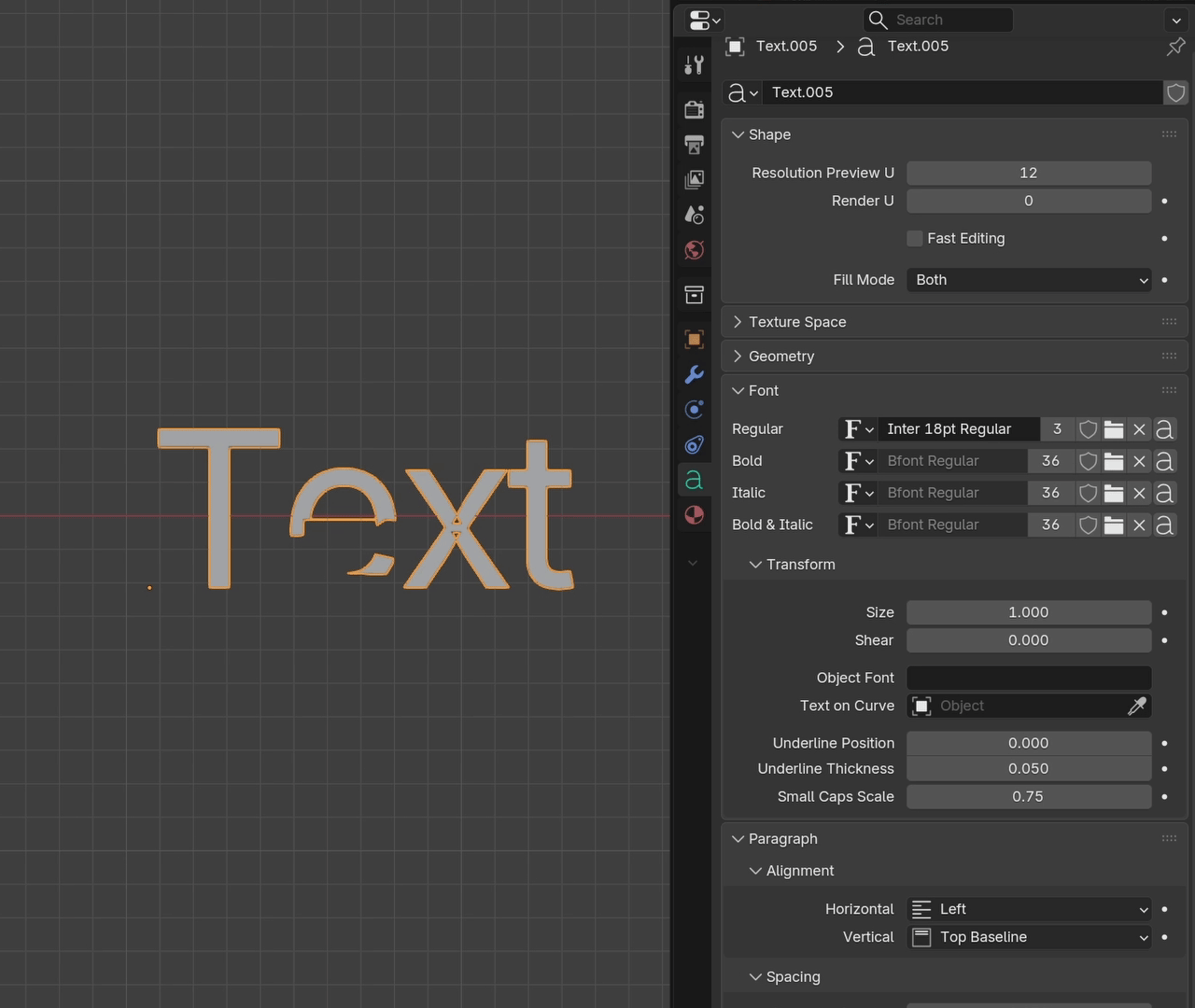Open the Tool properties tab

[694, 64]
